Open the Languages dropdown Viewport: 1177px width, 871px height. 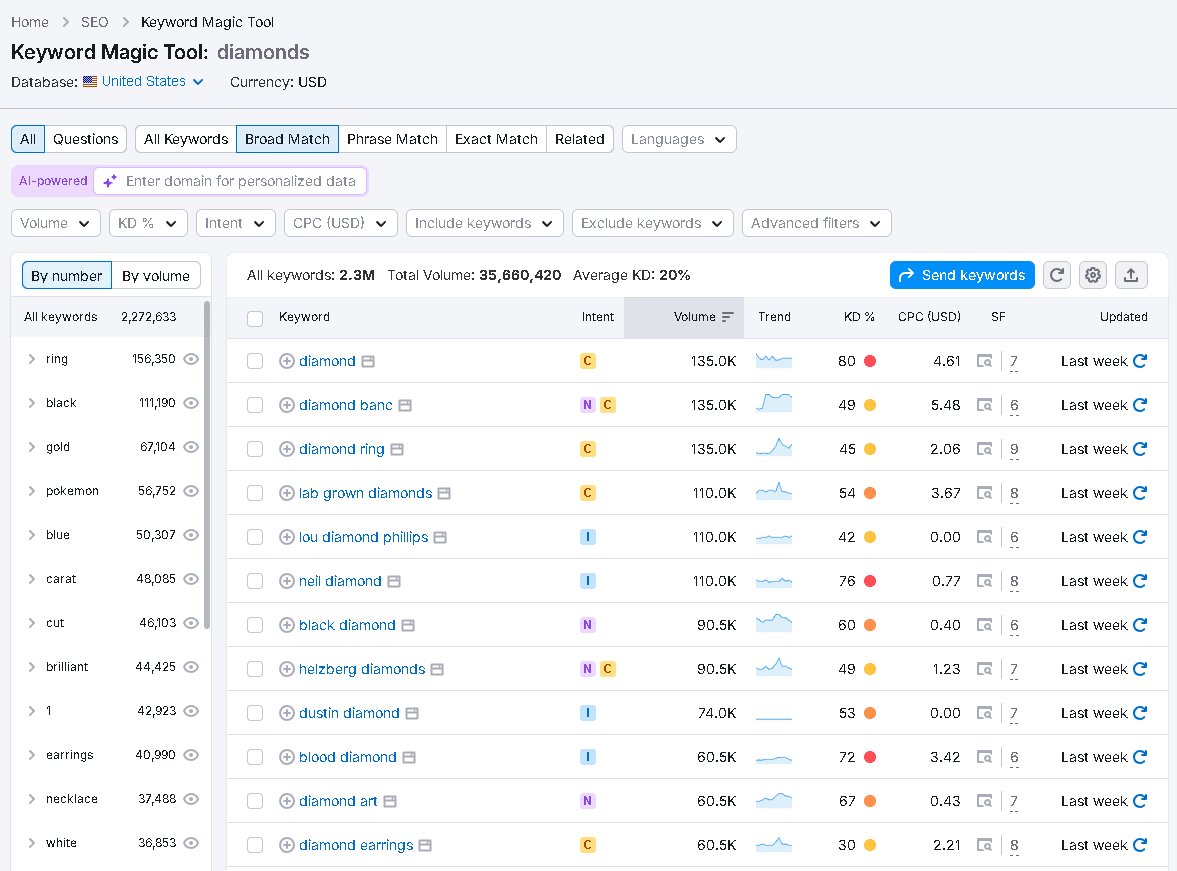pos(679,139)
